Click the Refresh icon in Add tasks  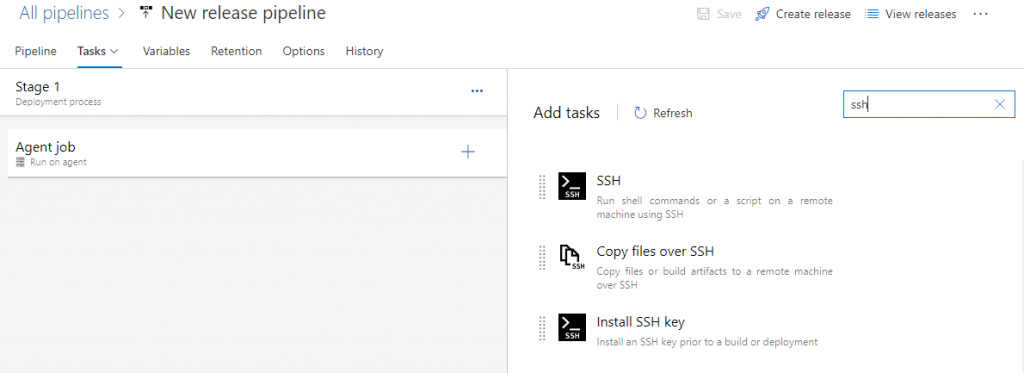click(641, 113)
